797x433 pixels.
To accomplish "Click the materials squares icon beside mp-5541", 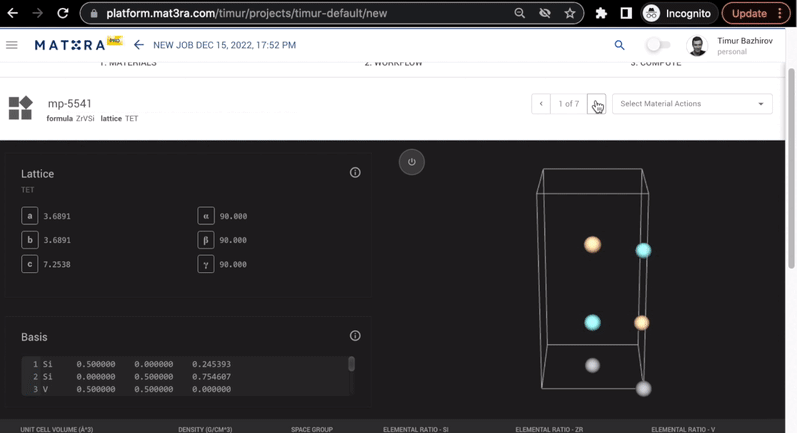I will [x=21, y=108].
